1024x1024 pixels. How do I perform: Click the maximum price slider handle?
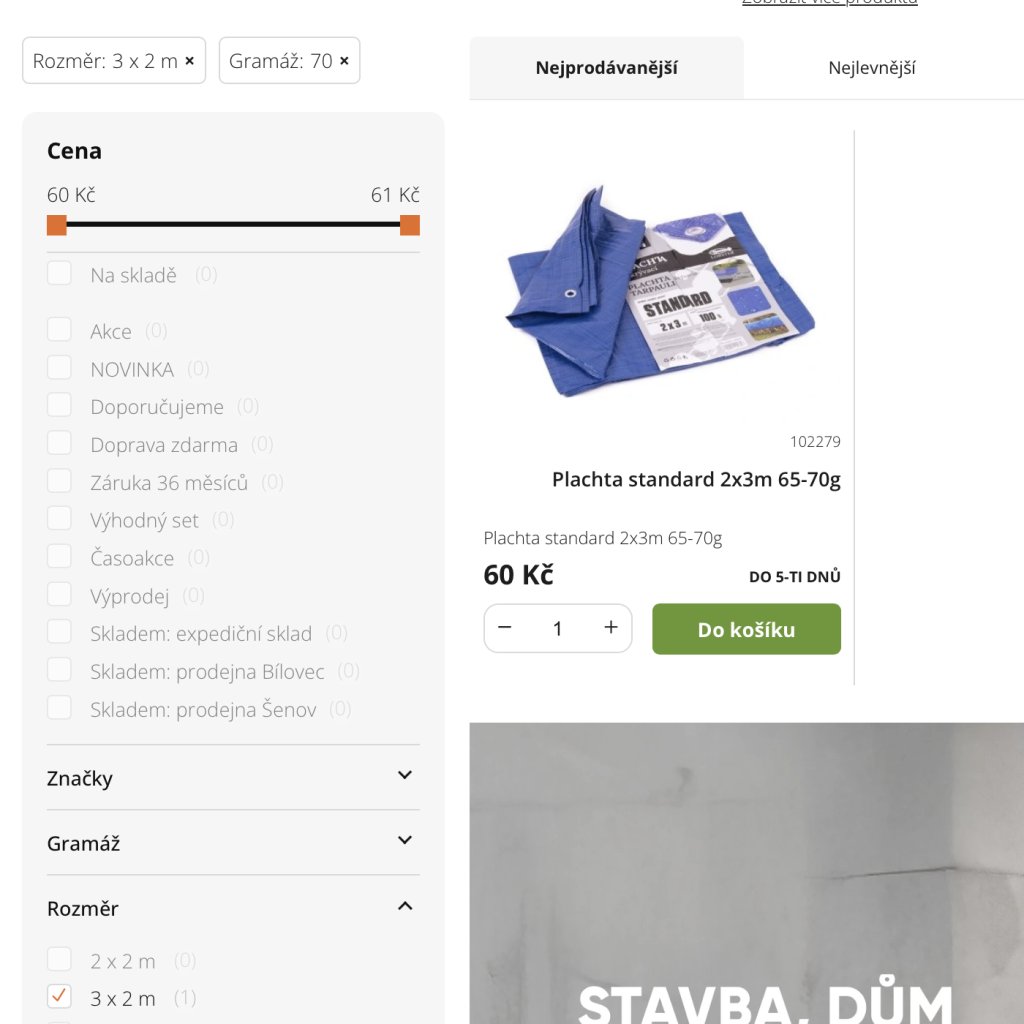click(x=409, y=225)
